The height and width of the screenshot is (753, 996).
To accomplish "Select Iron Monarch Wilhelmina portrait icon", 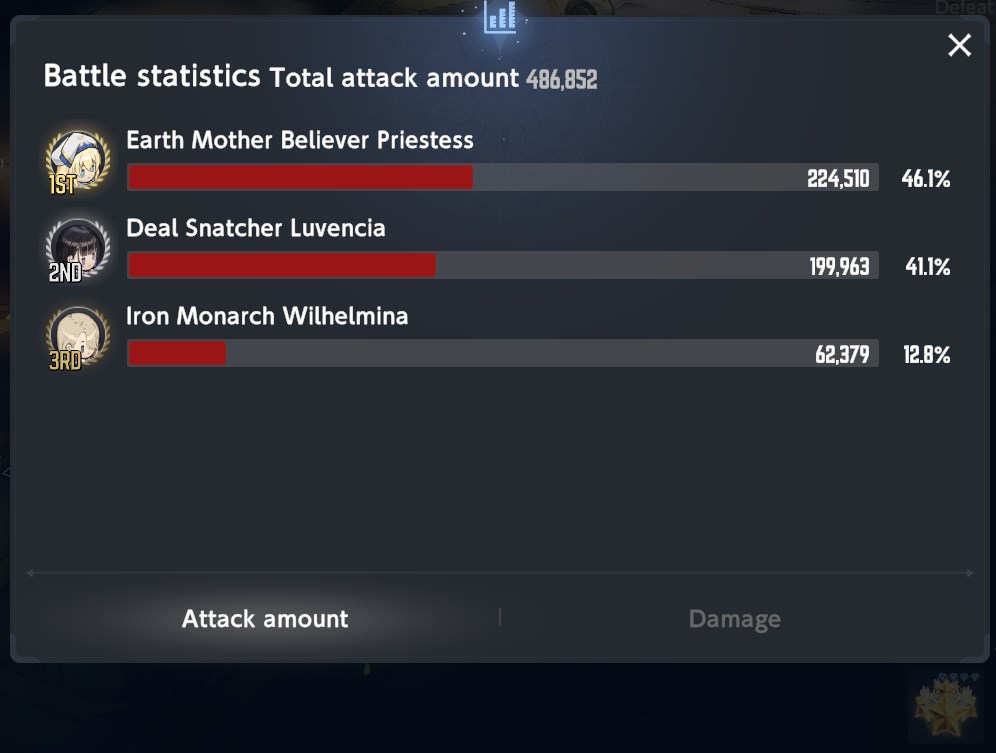I will tap(77, 338).
